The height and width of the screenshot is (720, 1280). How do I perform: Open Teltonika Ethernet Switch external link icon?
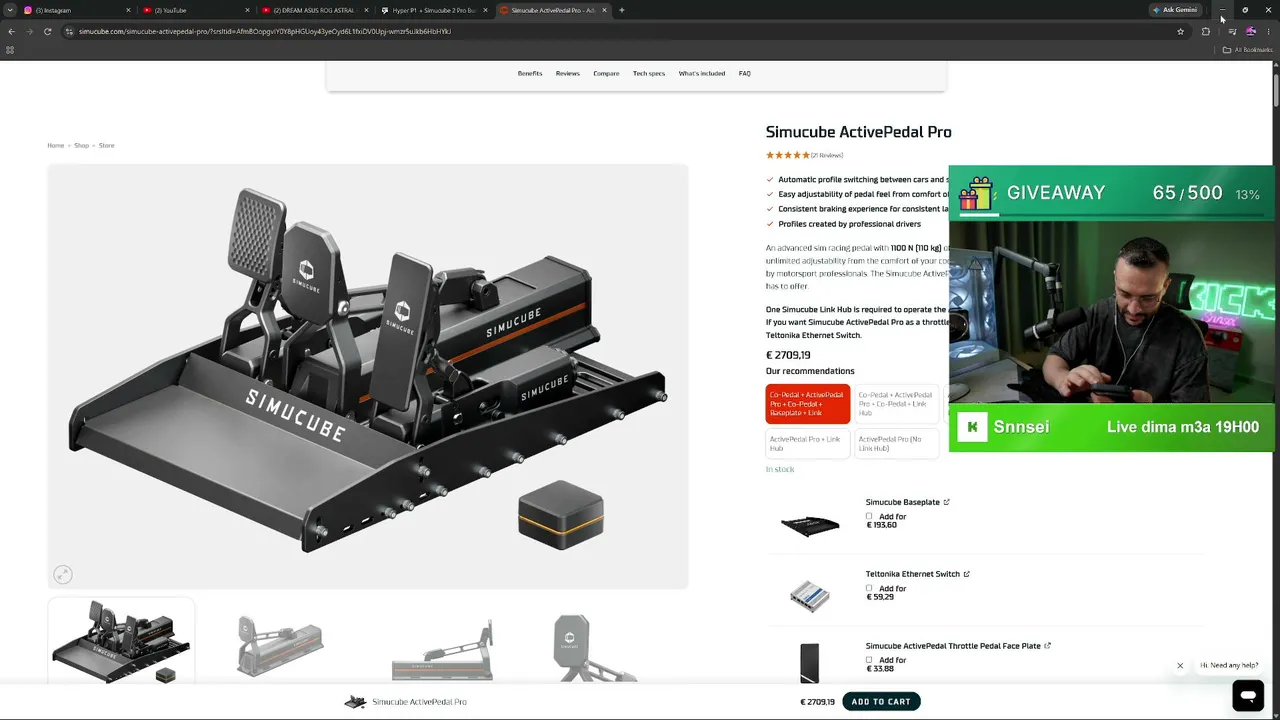tap(966, 574)
